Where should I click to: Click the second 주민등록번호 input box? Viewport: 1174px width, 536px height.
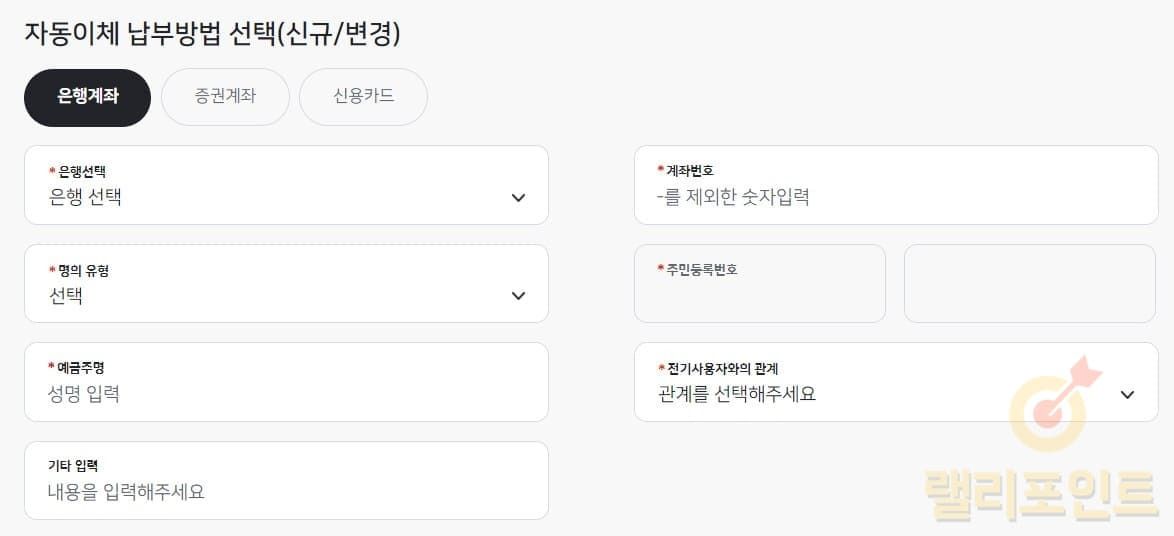(x=1029, y=284)
